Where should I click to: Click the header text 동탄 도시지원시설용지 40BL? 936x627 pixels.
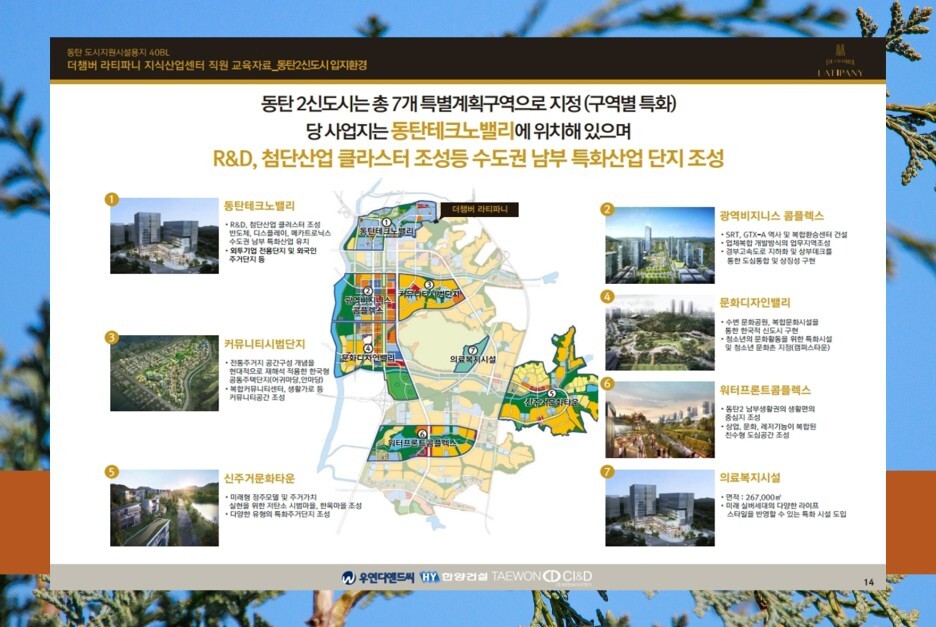(118, 53)
